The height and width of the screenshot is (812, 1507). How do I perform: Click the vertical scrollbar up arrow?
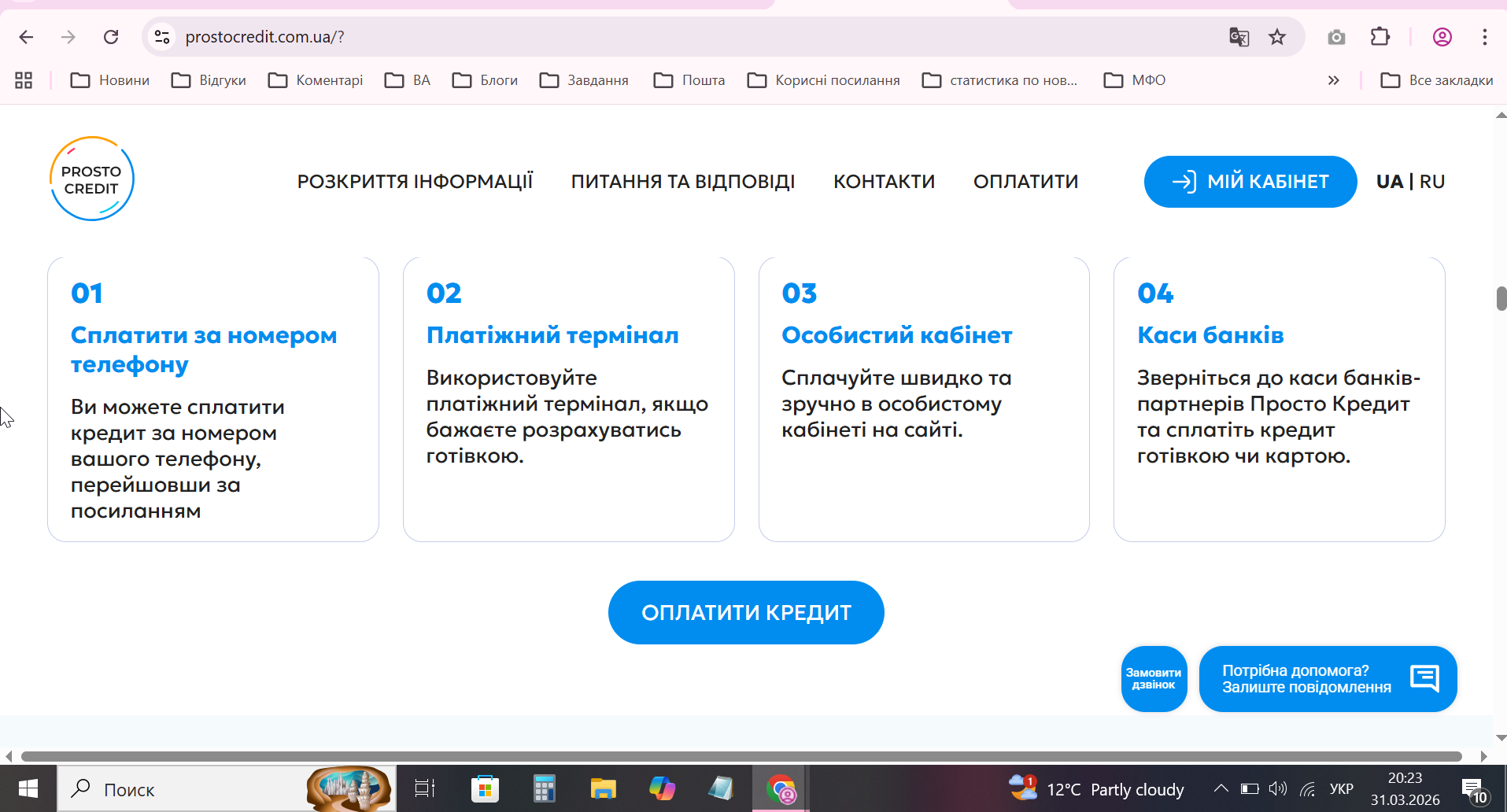[x=1501, y=115]
